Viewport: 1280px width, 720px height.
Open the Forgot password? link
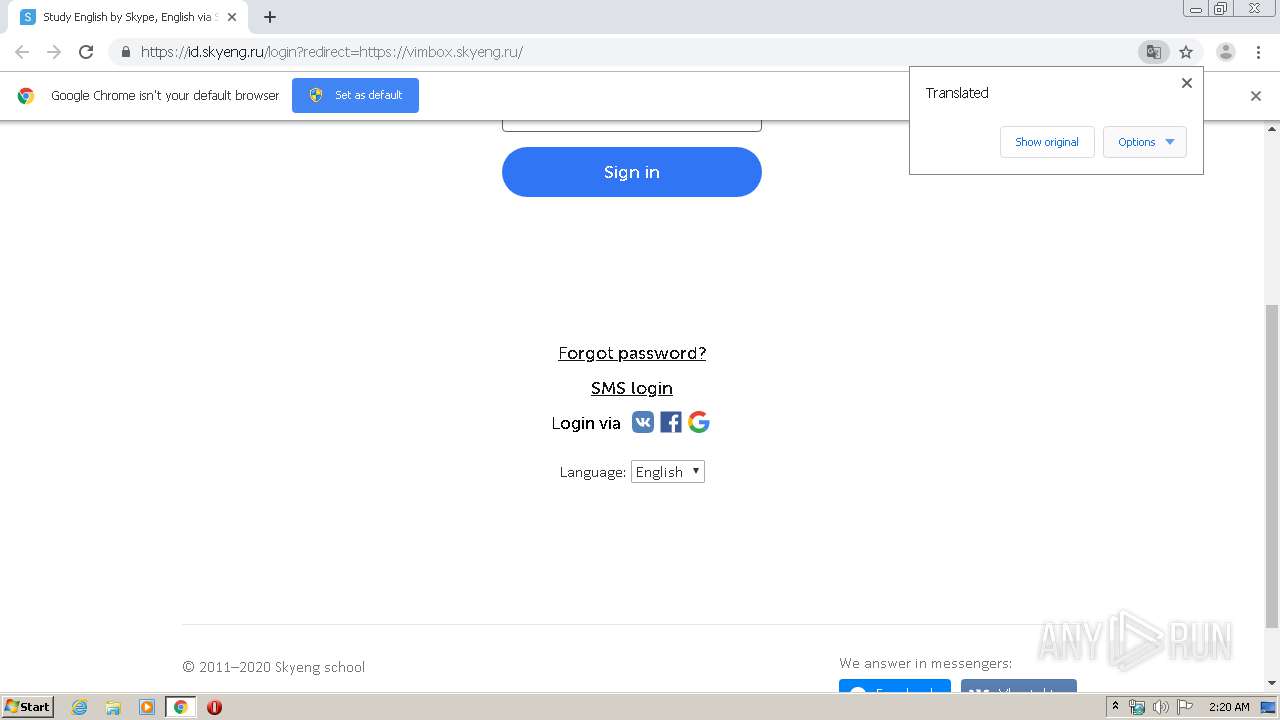(632, 353)
